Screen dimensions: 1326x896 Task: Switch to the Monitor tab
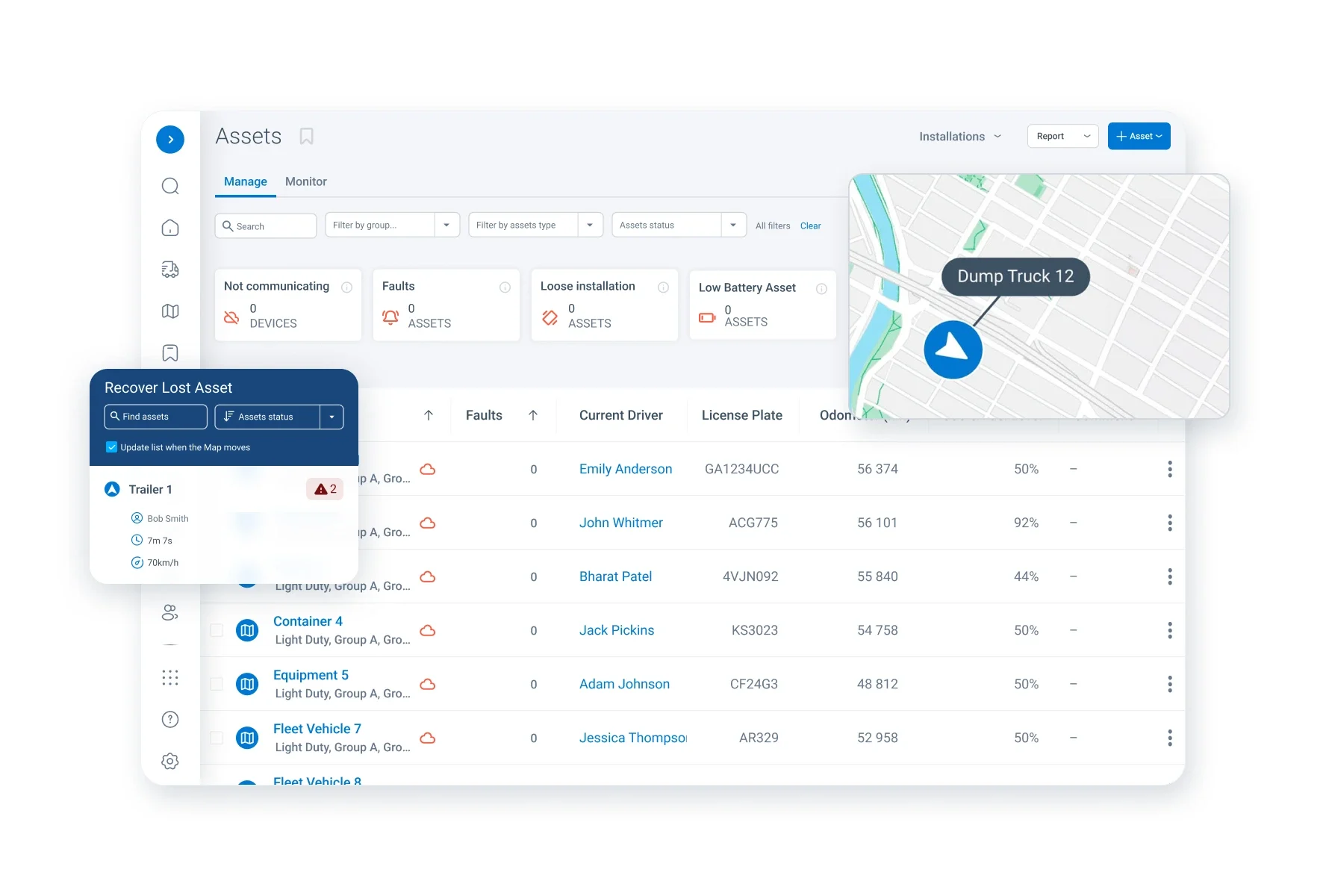[x=306, y=181]
